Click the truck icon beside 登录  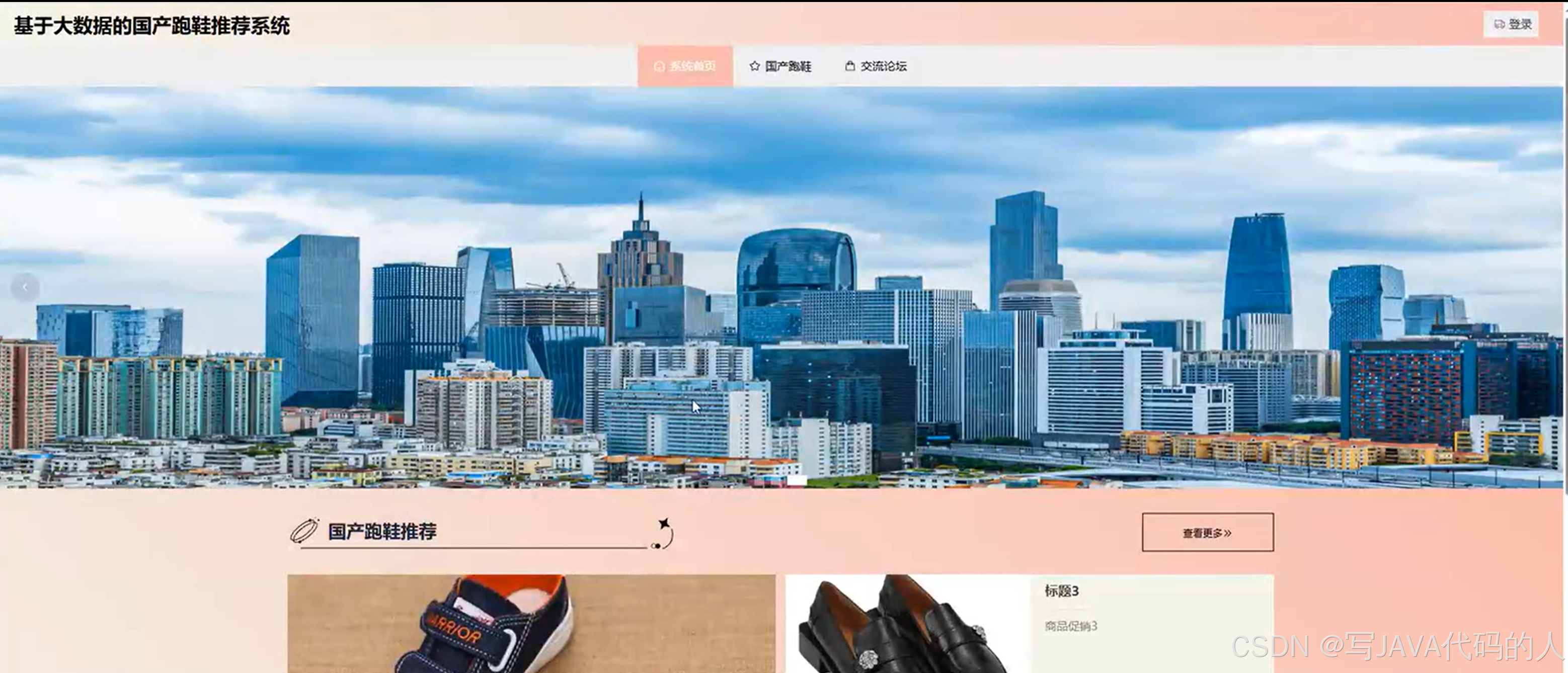[x=1499, y=24]
